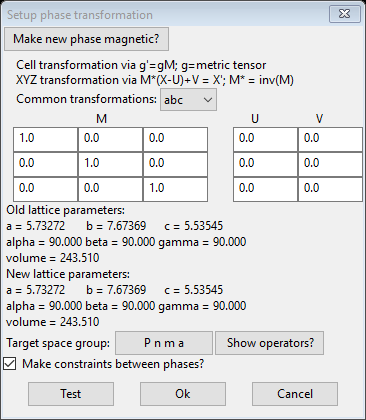Toggle Make constraints between phases checkbox
The width and height of the screenshot is (366, 420).
point(10,364)
